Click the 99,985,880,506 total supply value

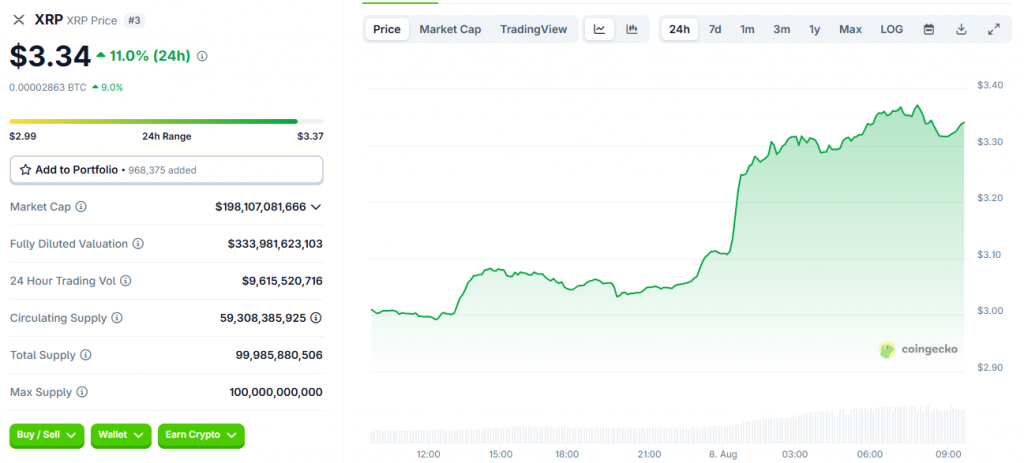[x=279, y=355]
